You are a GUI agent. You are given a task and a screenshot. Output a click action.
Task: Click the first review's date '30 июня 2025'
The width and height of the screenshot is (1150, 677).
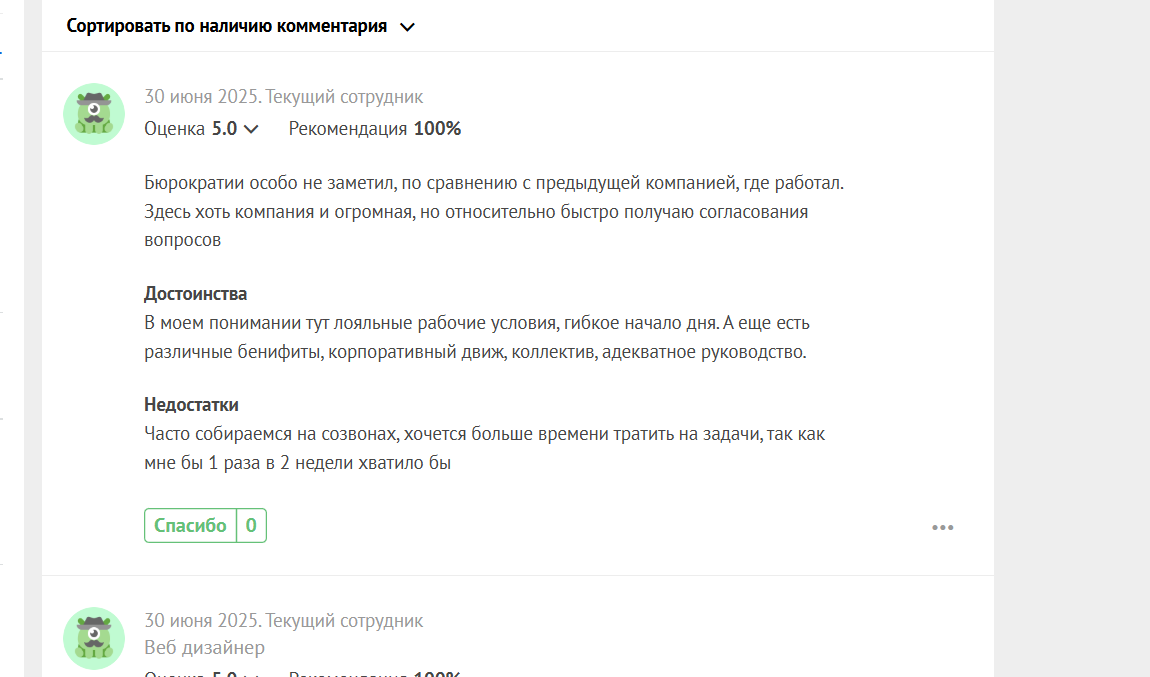201,97
